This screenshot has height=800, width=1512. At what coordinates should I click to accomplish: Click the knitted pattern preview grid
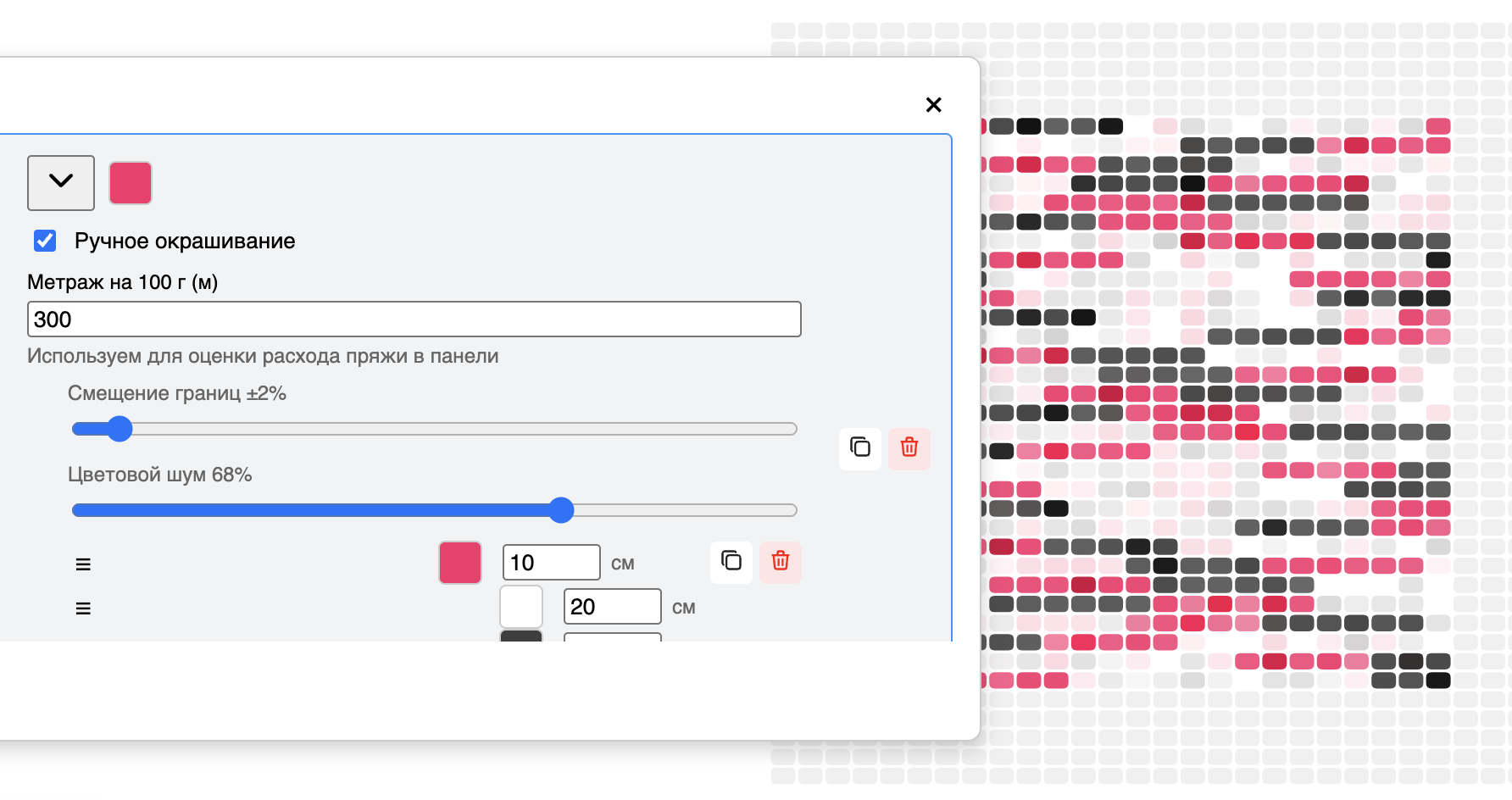point(1229,381)
